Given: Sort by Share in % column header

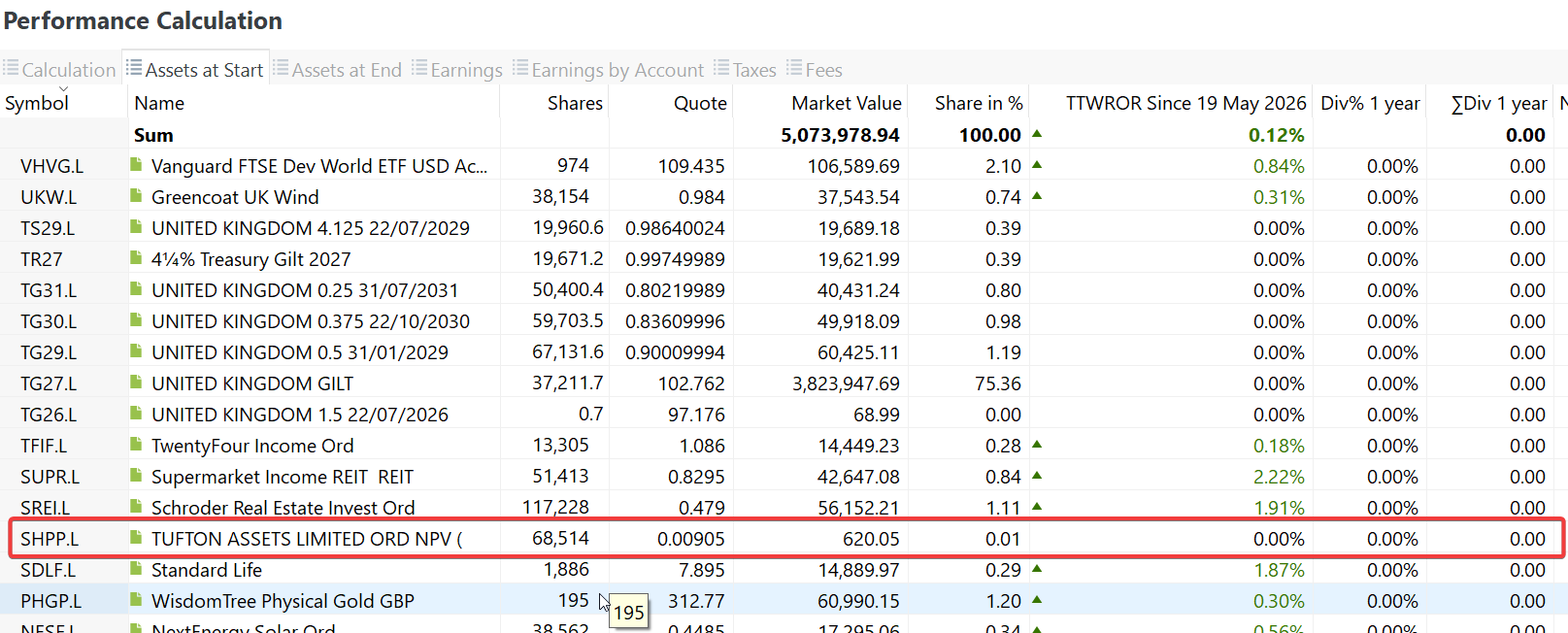Looking at the screenshot, I should pyautogui.click(x=979, y=103).
